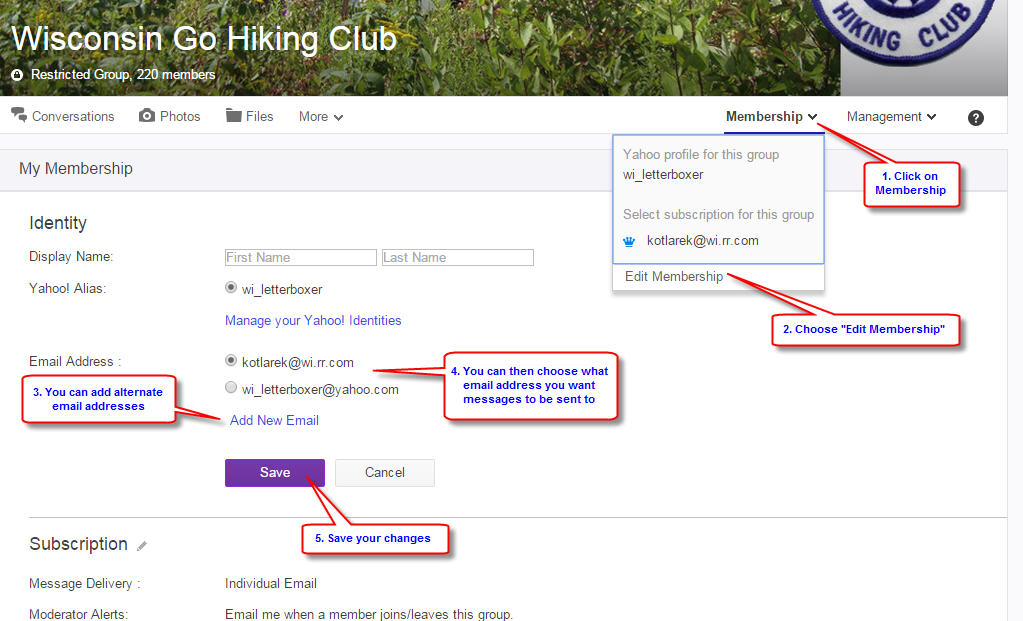The width and height of the screenshot is (1023, 621).
Task: Click the My Membership heading
Action: [76, 168]
